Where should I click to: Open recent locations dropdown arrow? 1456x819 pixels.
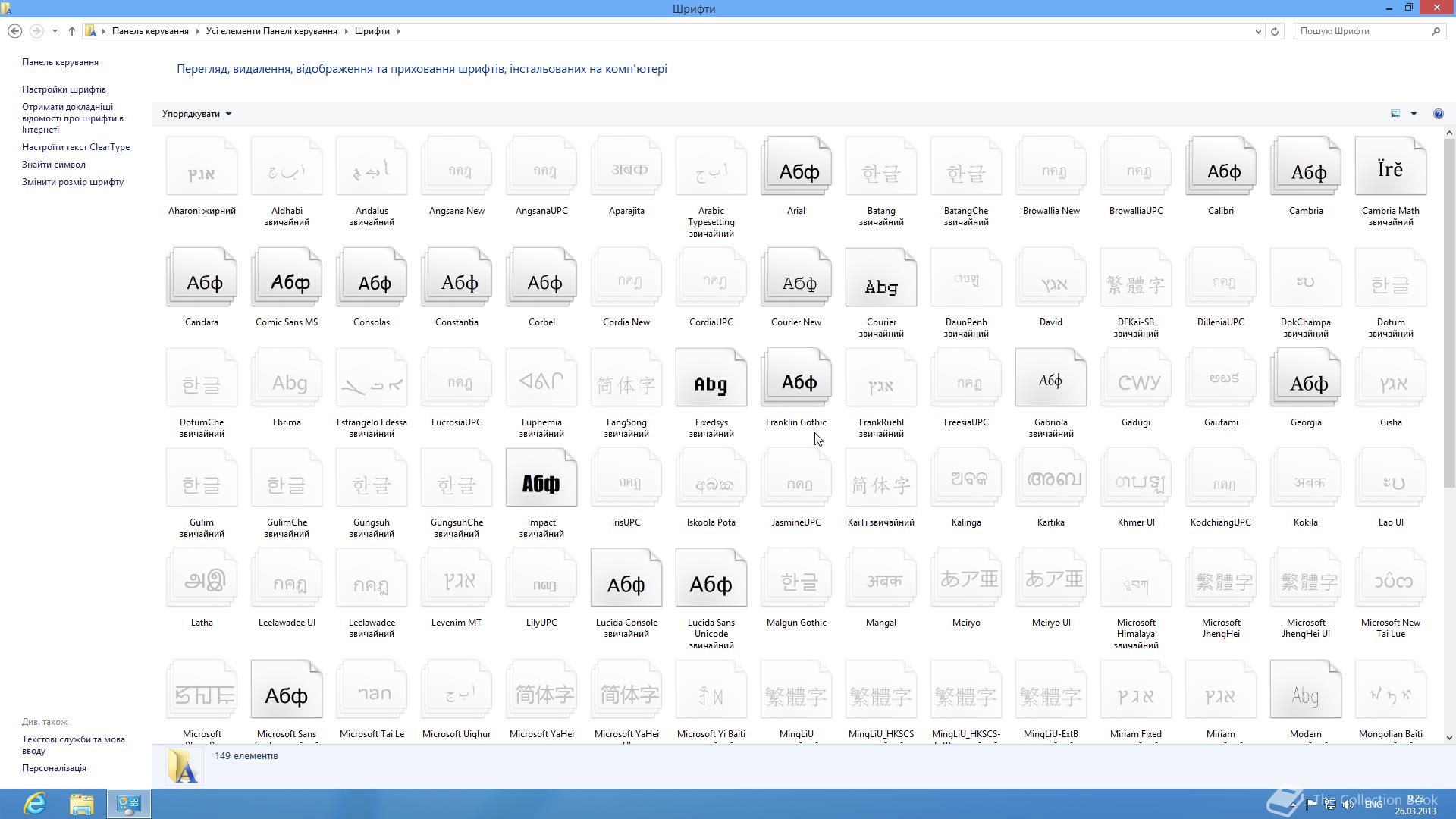tap(55, 31)
